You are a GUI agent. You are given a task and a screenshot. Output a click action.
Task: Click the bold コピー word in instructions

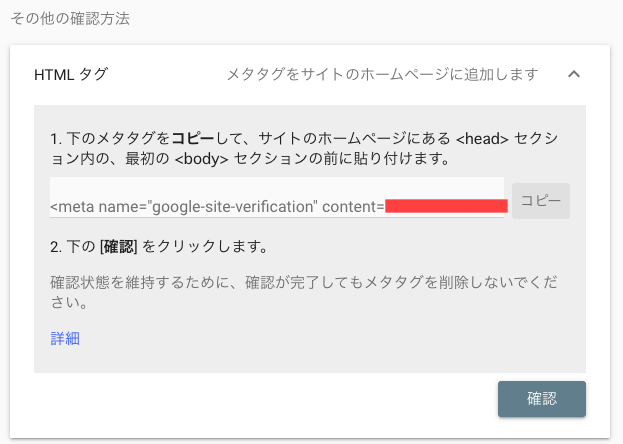pos(193,138)
